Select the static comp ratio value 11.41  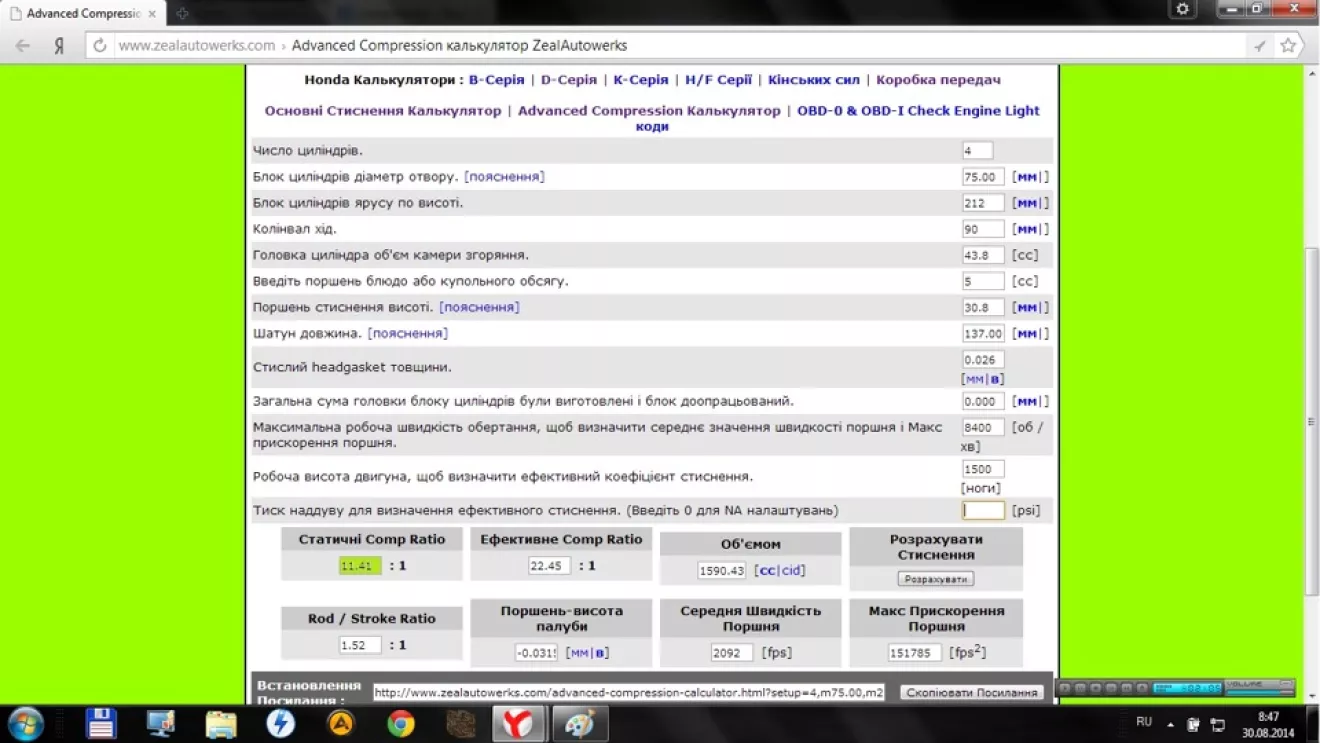(360, 566)
